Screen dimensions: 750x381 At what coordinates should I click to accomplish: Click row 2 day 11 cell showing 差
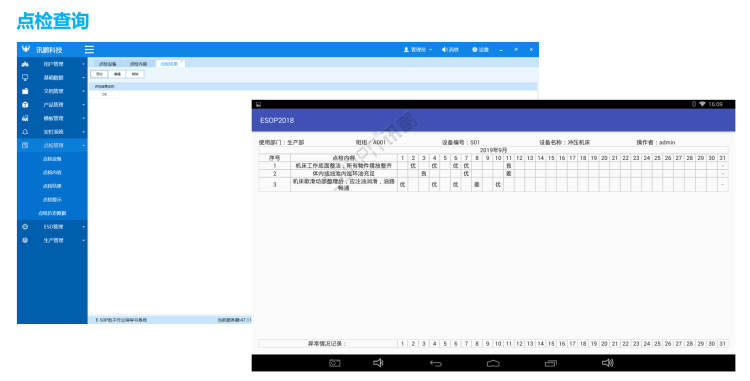coord(508,174)
